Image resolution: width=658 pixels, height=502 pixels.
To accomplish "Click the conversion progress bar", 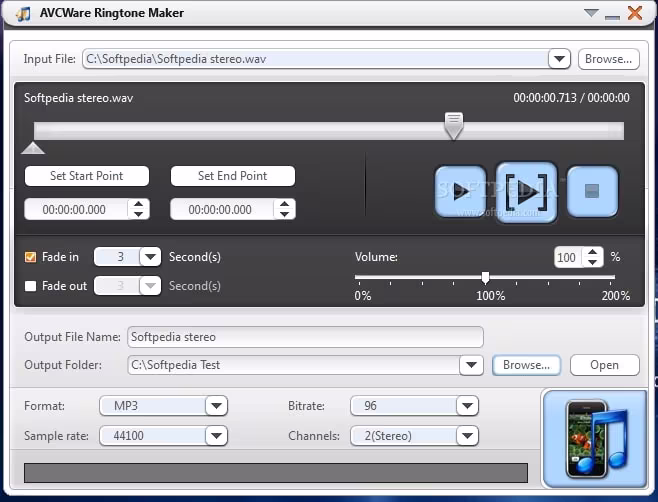I will tap(276, 473).
